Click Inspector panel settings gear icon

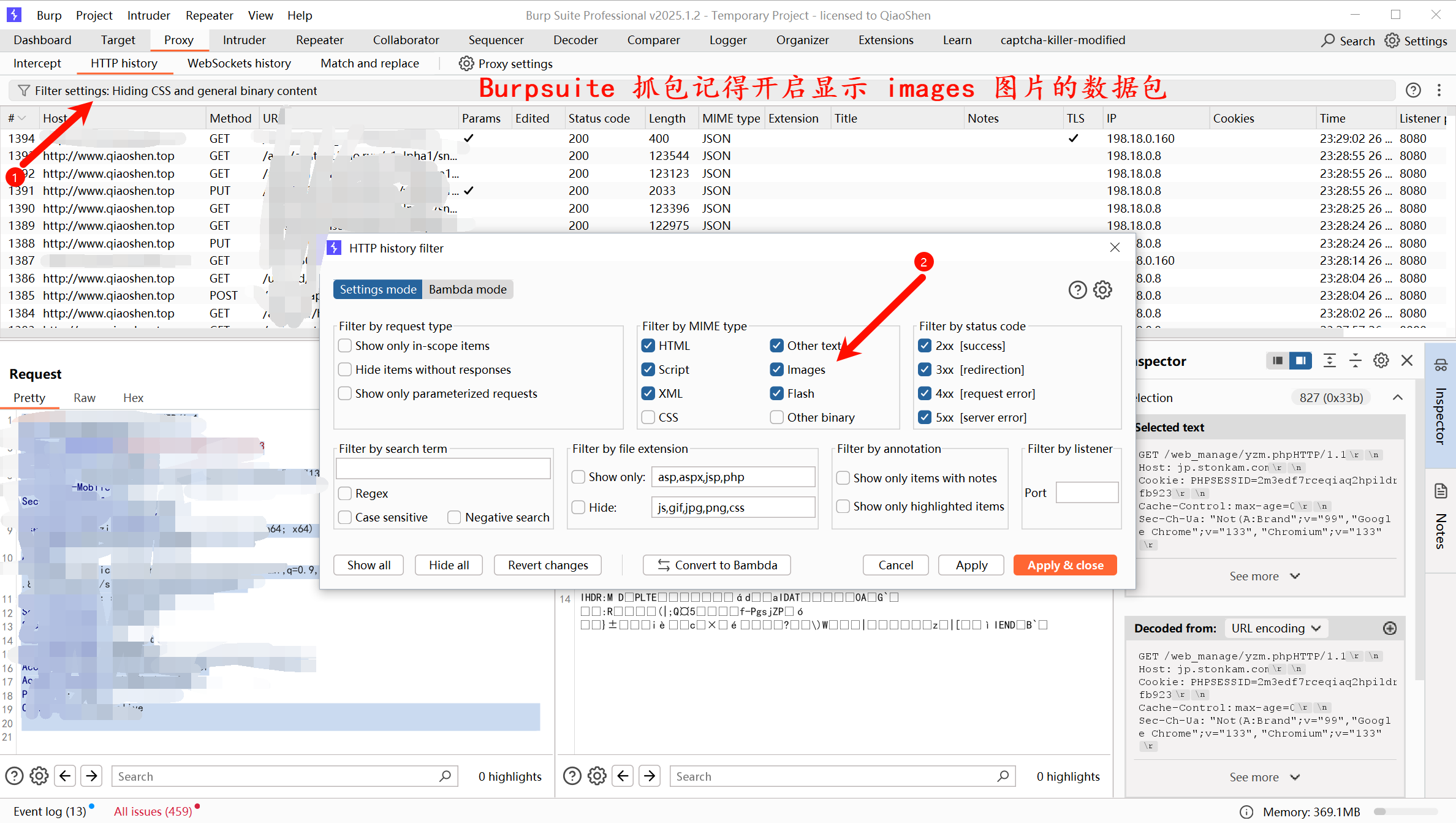[x=1381, y=361]
